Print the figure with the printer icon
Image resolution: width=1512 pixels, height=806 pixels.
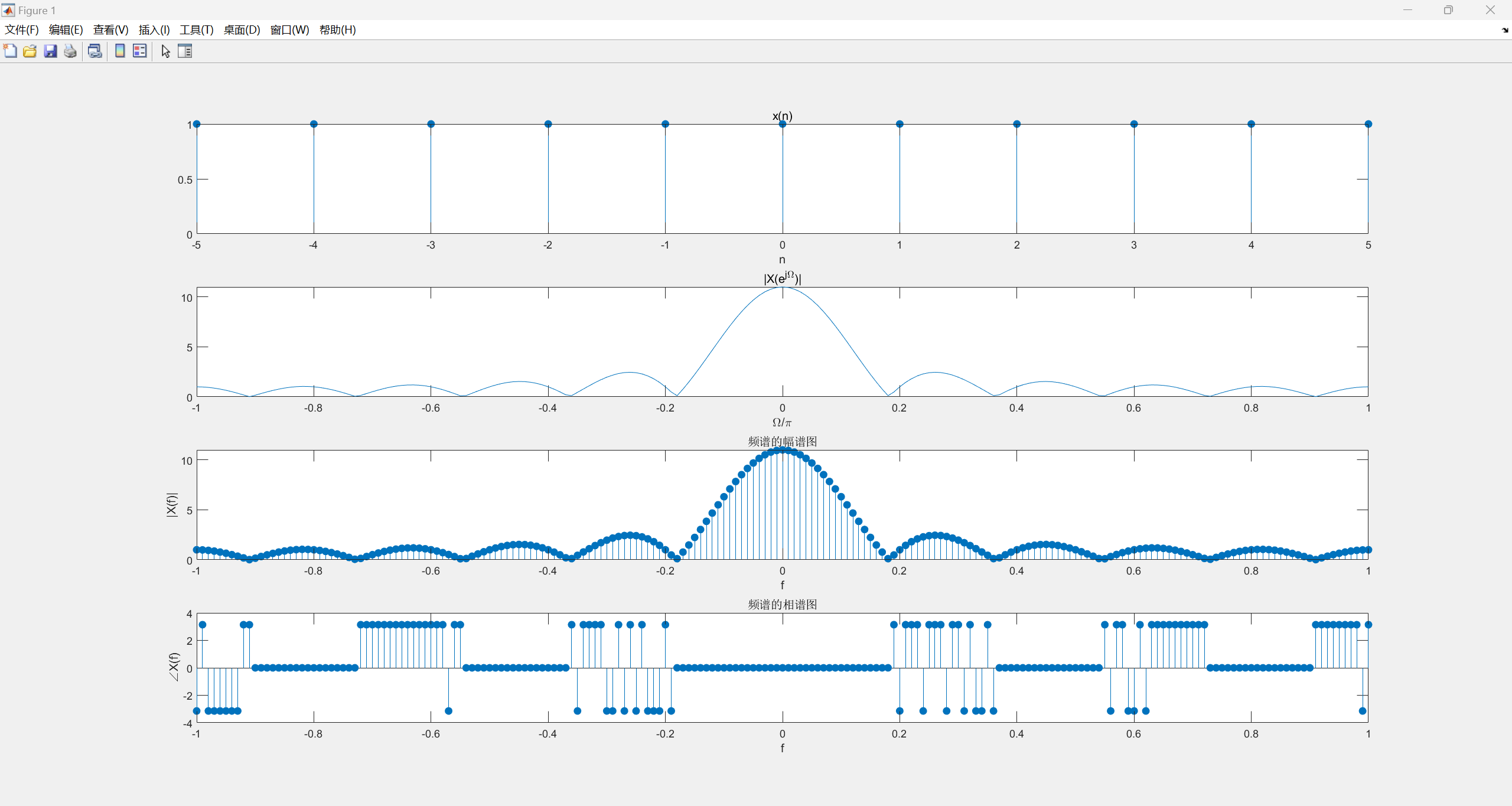[70, 51]
